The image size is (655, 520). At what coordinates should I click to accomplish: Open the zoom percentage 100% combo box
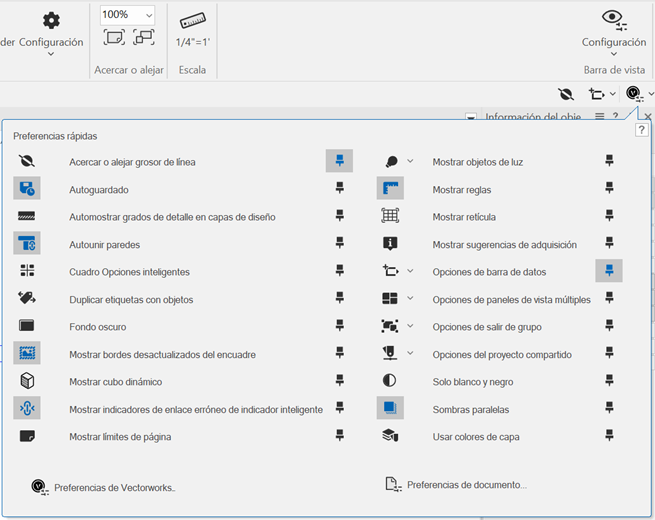[127, 15]
